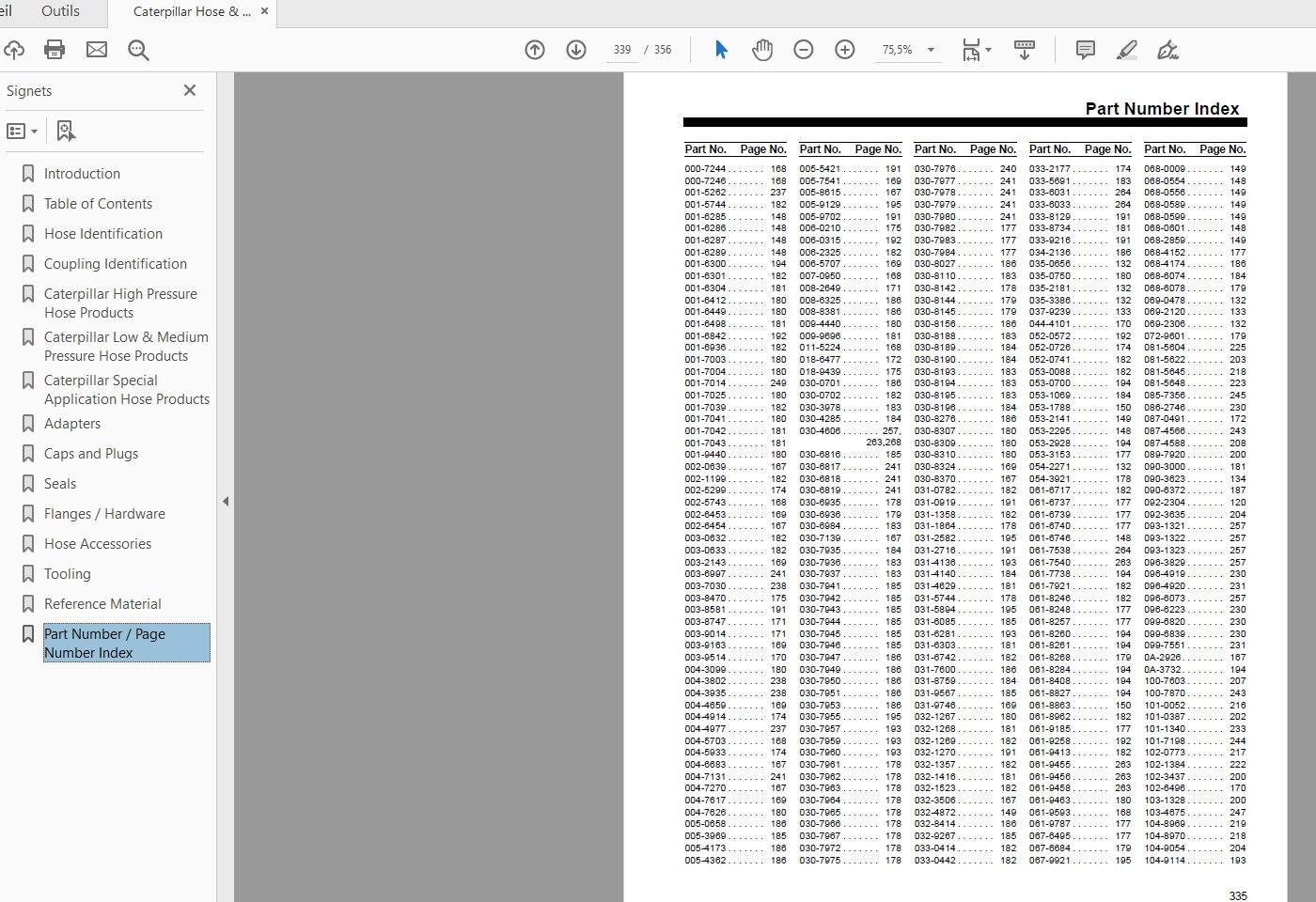Collapse the side panel with the arrow
The height and width of the screenshot is (902, 1316).
tap(226, 501)
